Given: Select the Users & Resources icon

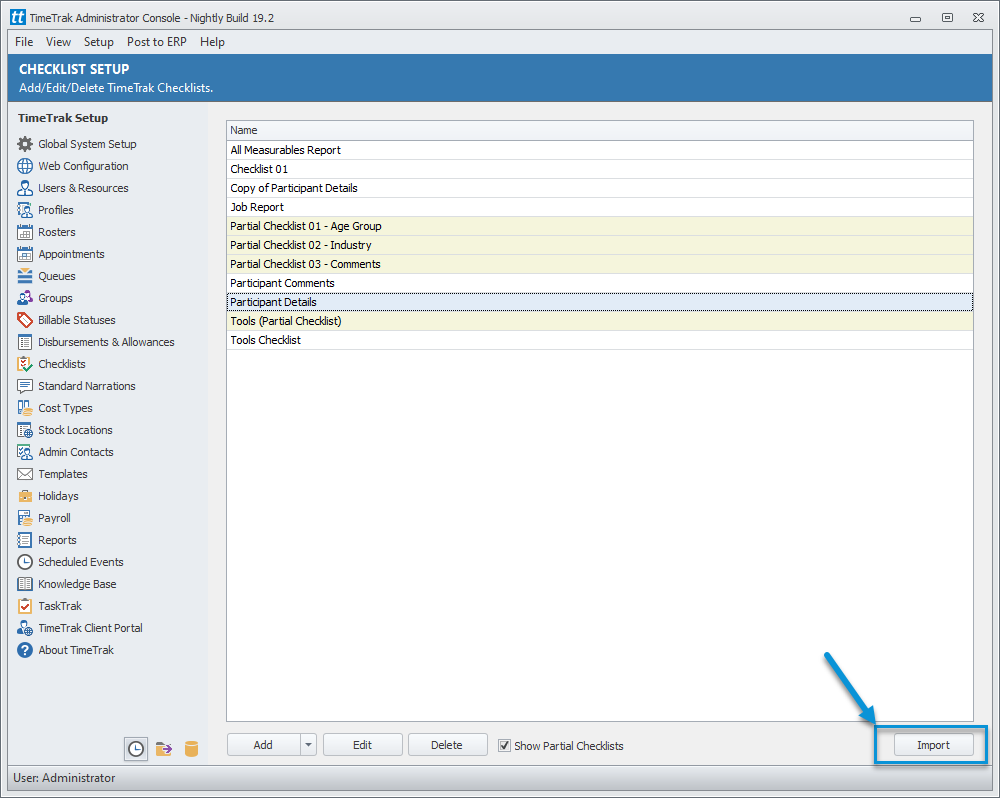Looking at the screenshot, I should pyautogui.click(x=25, y=188).
